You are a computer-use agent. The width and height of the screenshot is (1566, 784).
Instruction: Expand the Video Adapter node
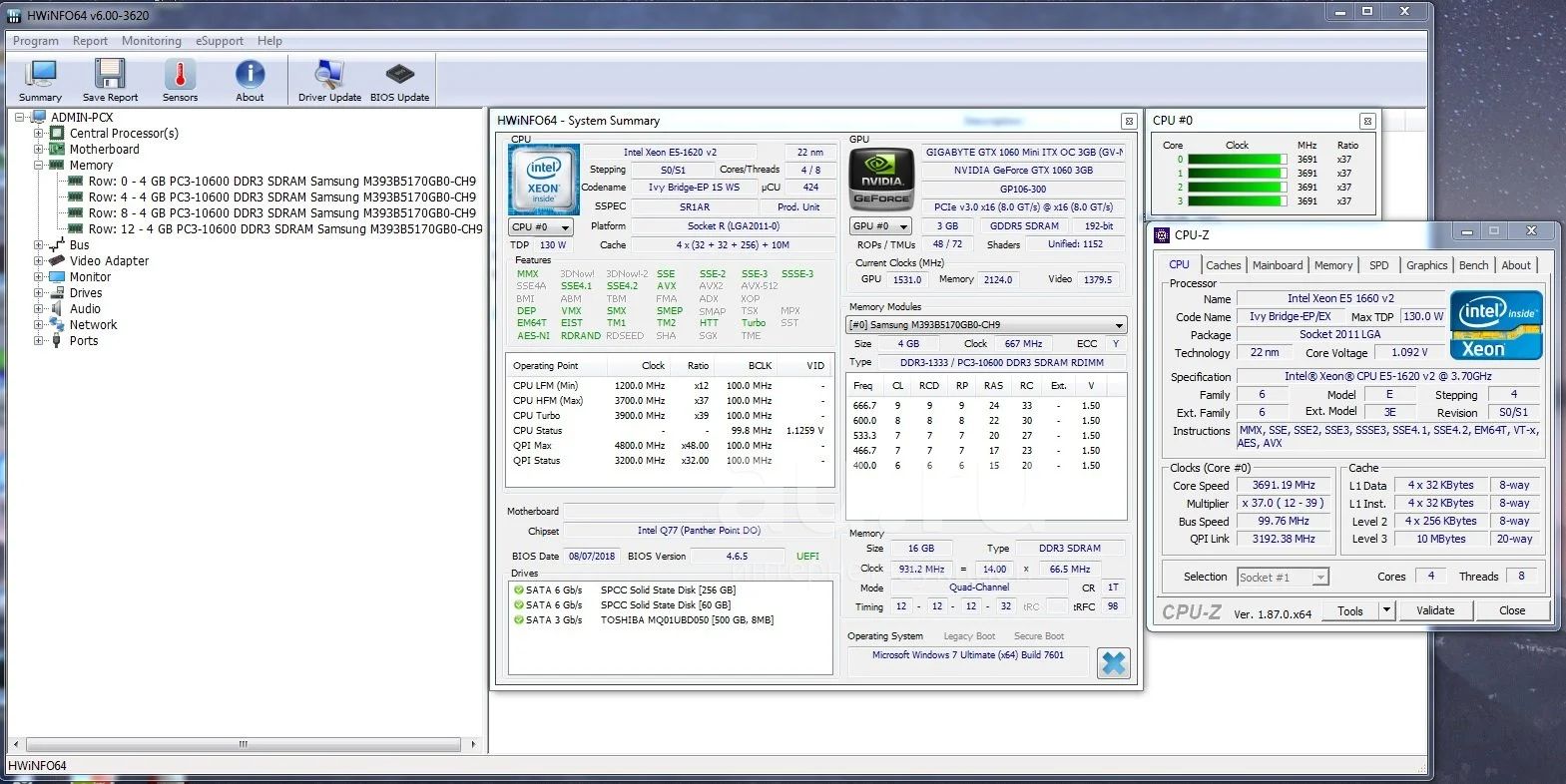pyautogui.click(x=38, y=260)
